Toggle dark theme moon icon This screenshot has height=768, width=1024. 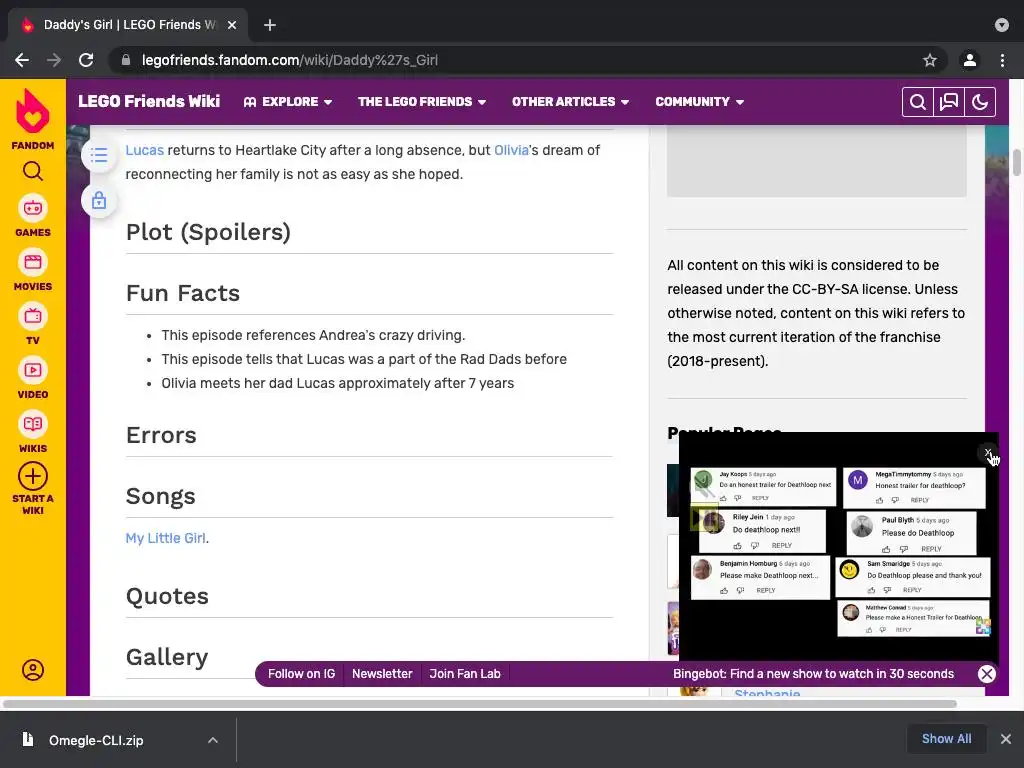coord(980,102)
